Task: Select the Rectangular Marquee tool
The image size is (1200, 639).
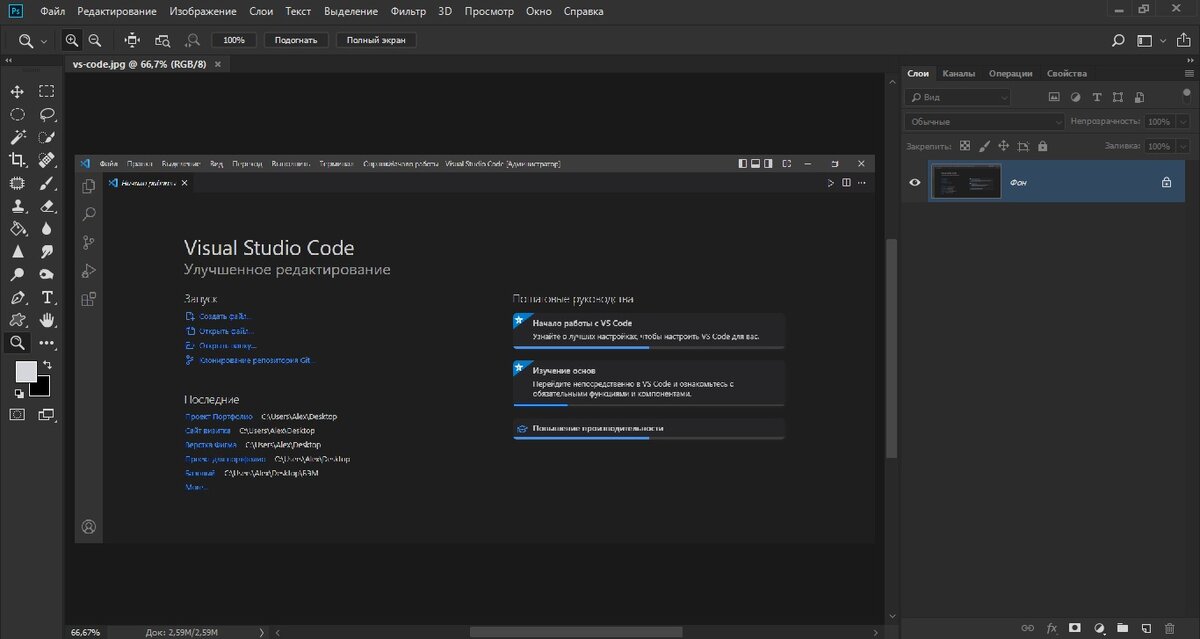Action: [x=47, y=91]
